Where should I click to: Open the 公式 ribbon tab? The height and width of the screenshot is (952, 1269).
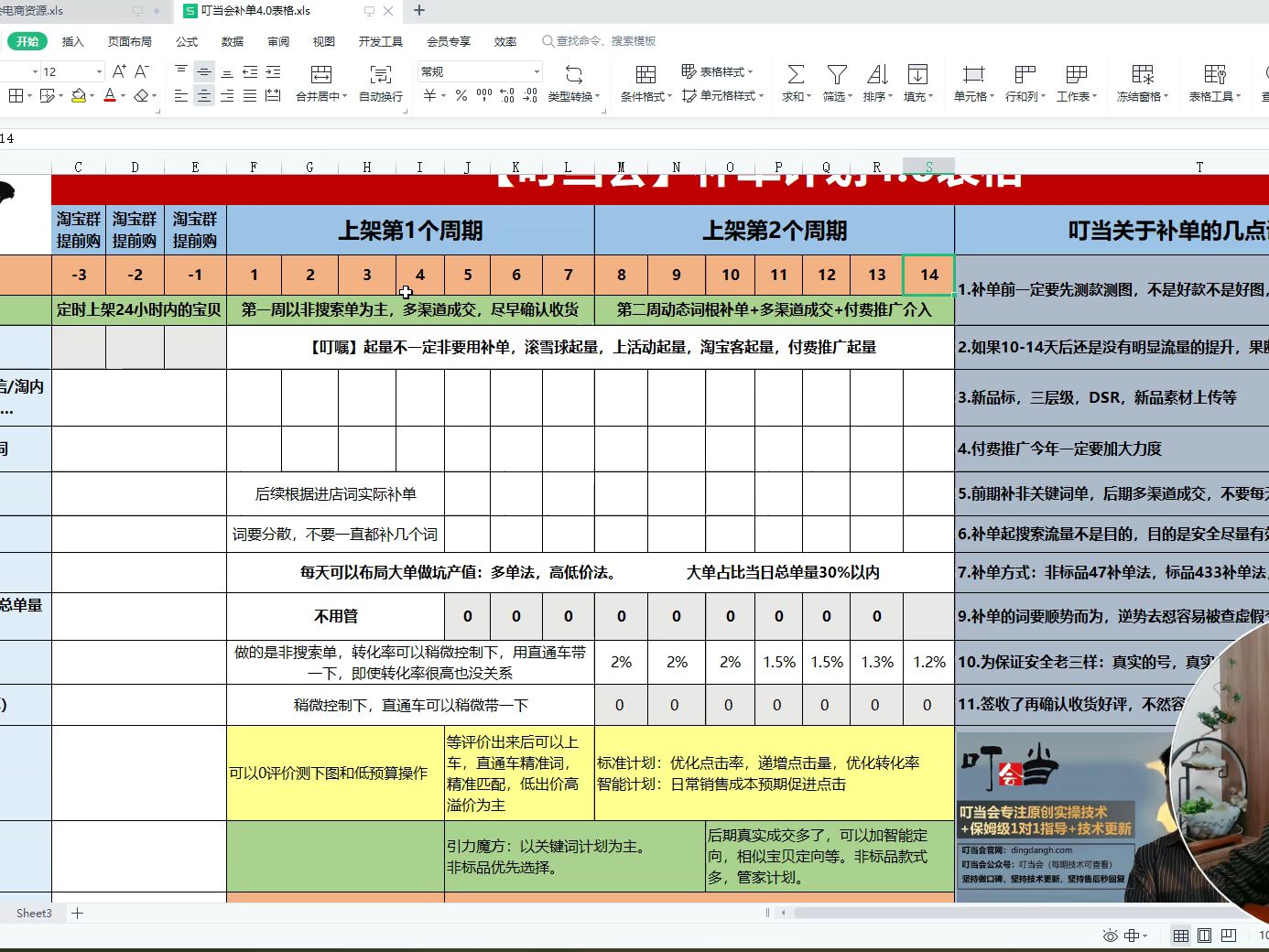(187, 41)
